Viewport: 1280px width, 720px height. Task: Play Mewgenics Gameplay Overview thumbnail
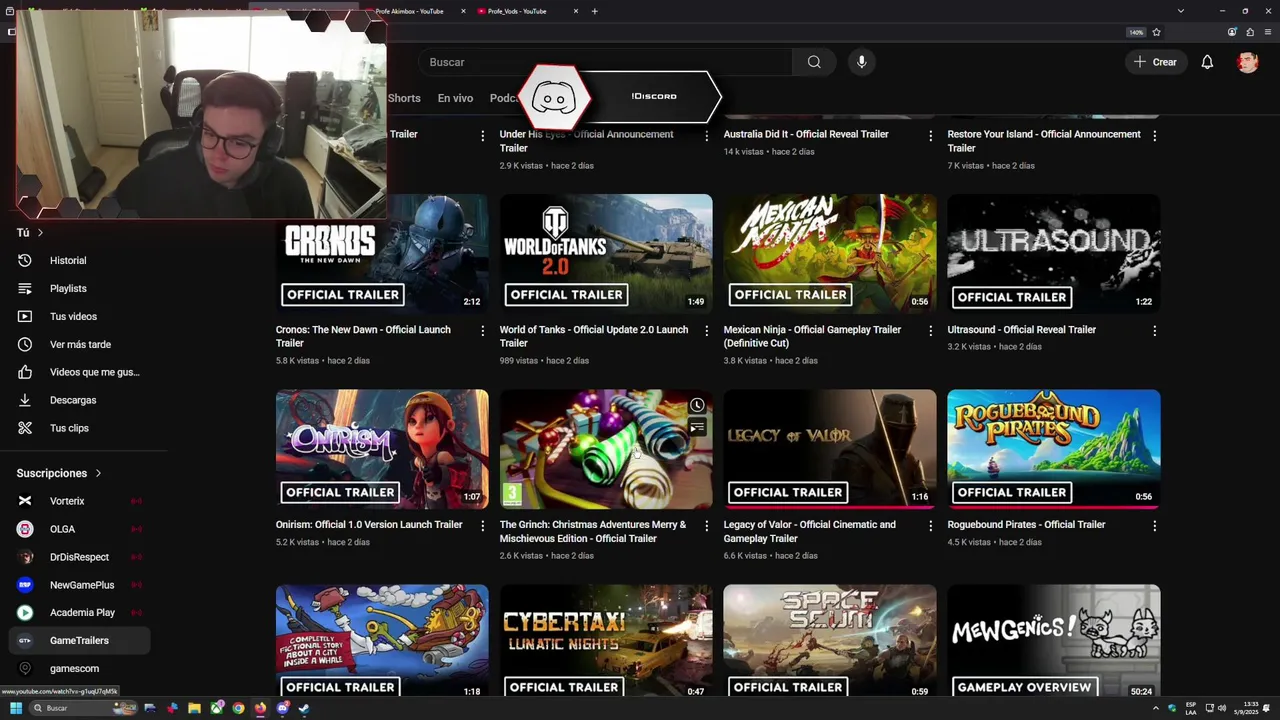tap(1054, 640)
